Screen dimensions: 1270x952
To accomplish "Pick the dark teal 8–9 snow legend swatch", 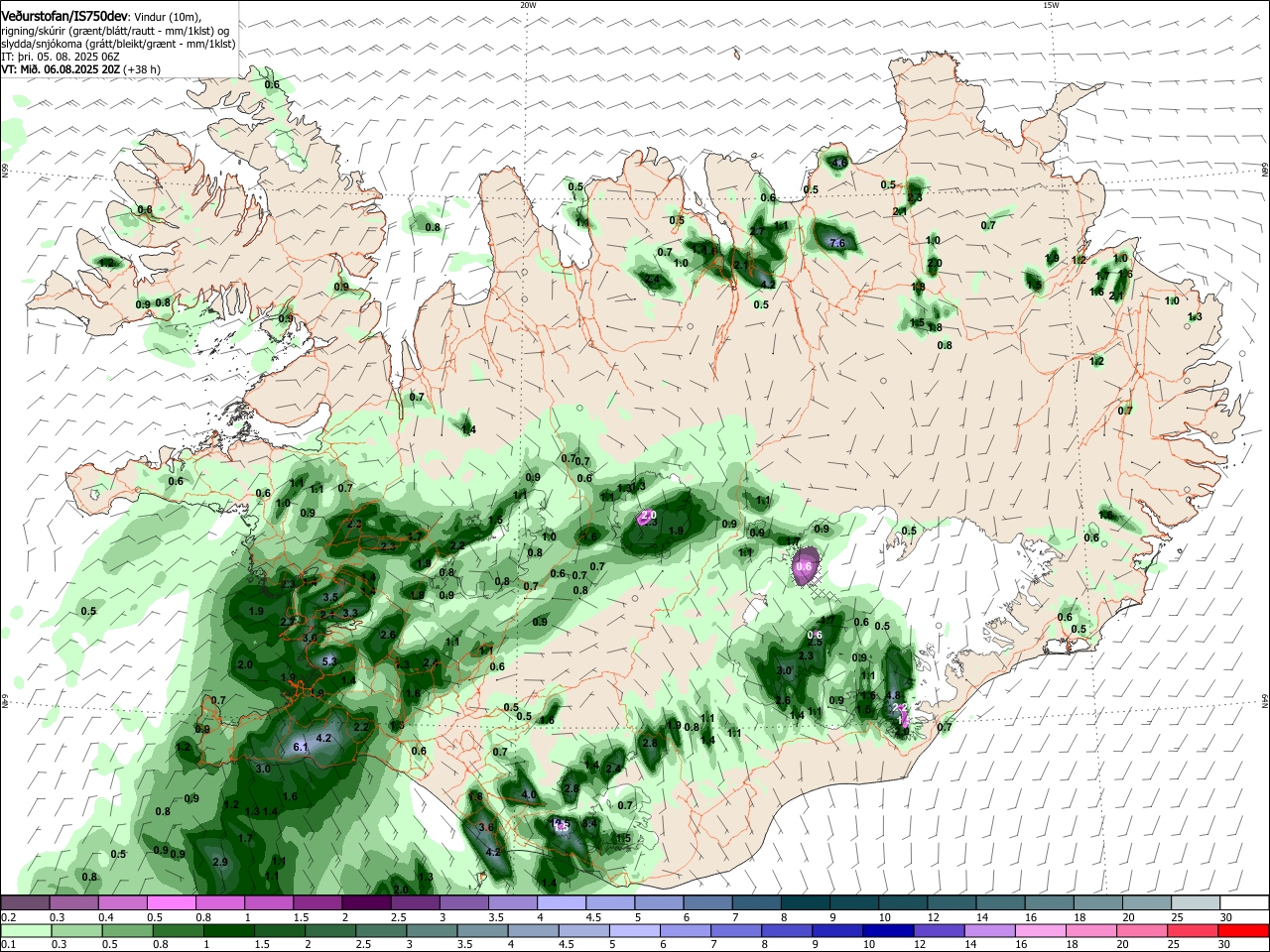I will (806, 903).
